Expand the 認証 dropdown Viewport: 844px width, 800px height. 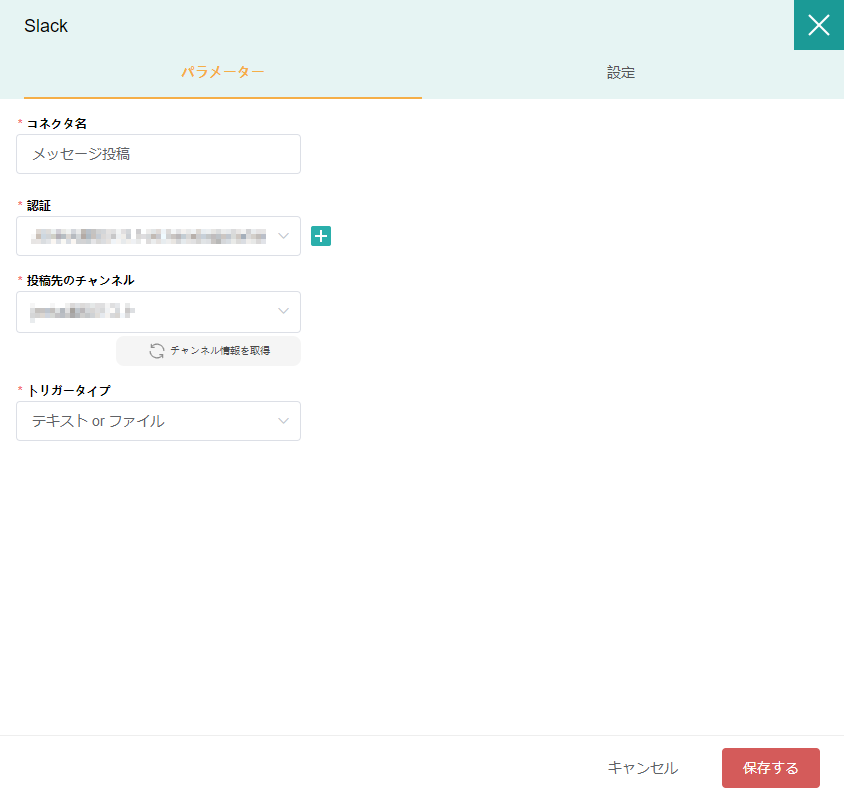(x=158, y=236)
